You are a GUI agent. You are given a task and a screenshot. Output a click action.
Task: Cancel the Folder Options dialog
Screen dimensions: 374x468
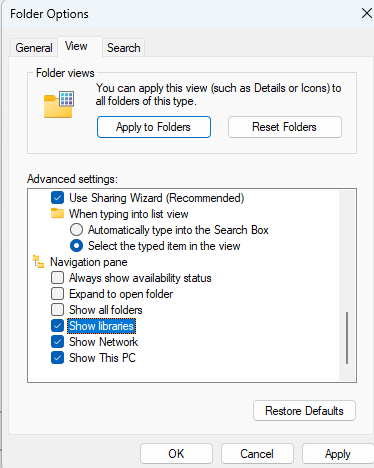coord(257,454)
